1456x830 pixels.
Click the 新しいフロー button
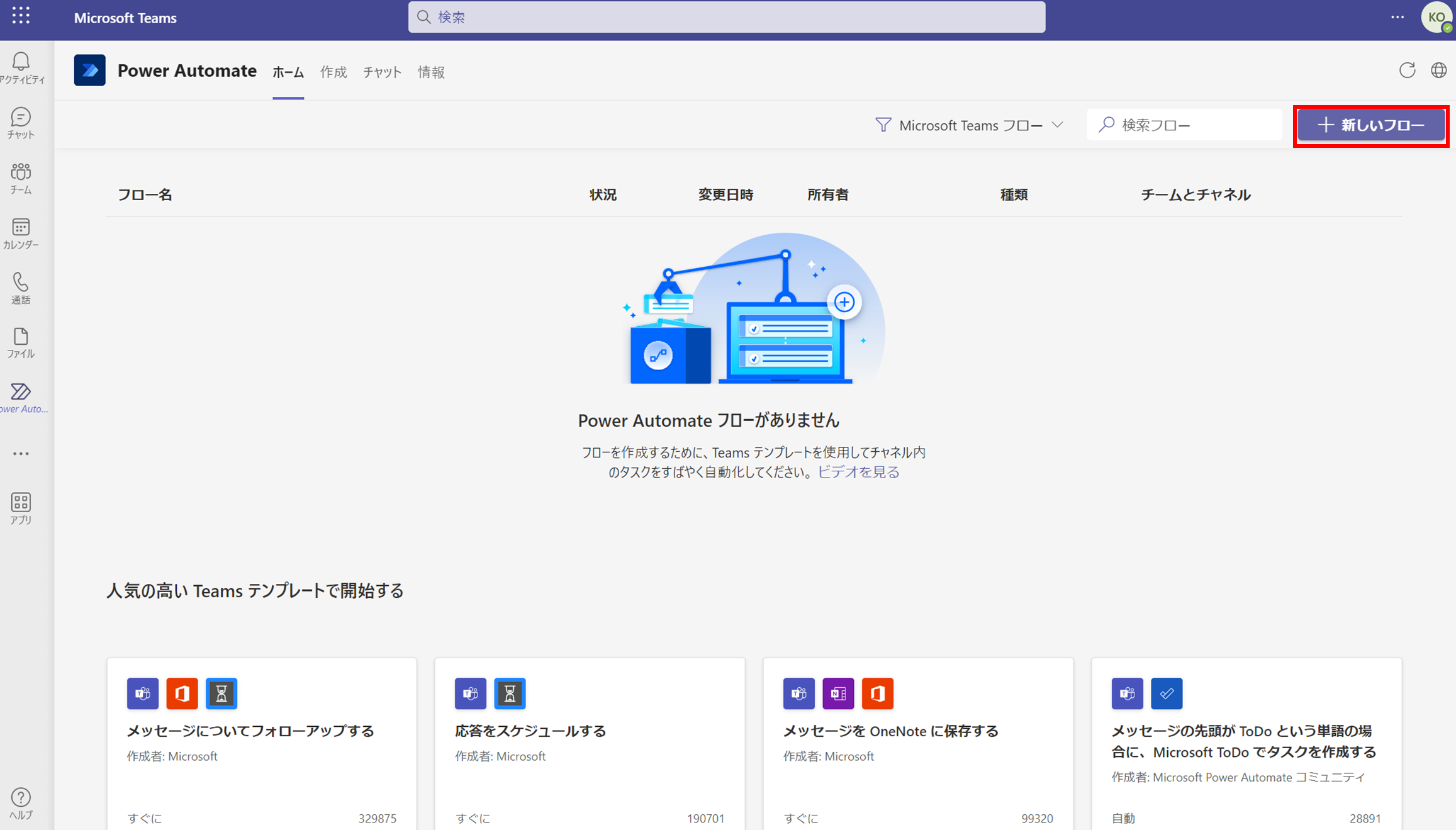tap(1371, 125)
